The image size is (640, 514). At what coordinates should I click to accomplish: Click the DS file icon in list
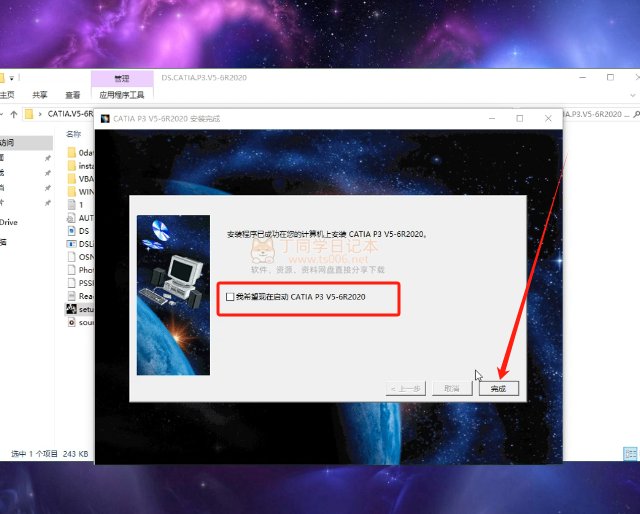point(71,230)
